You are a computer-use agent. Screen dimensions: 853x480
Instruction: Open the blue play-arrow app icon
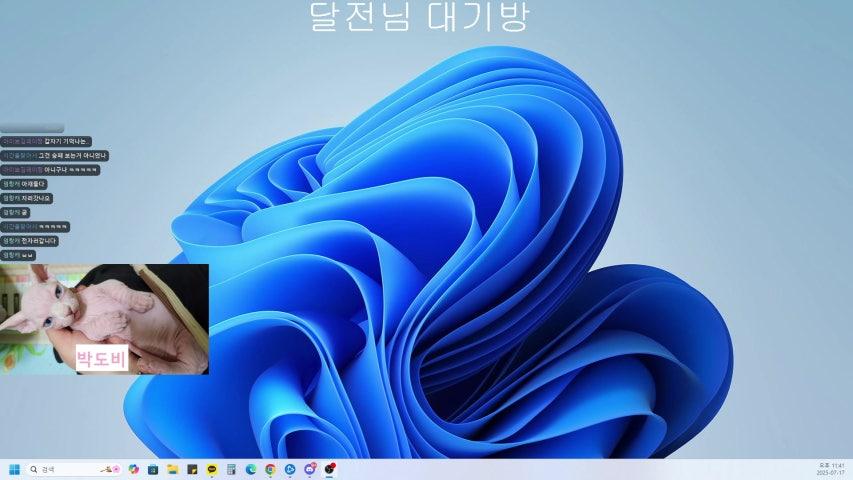(x=290, y=469)
